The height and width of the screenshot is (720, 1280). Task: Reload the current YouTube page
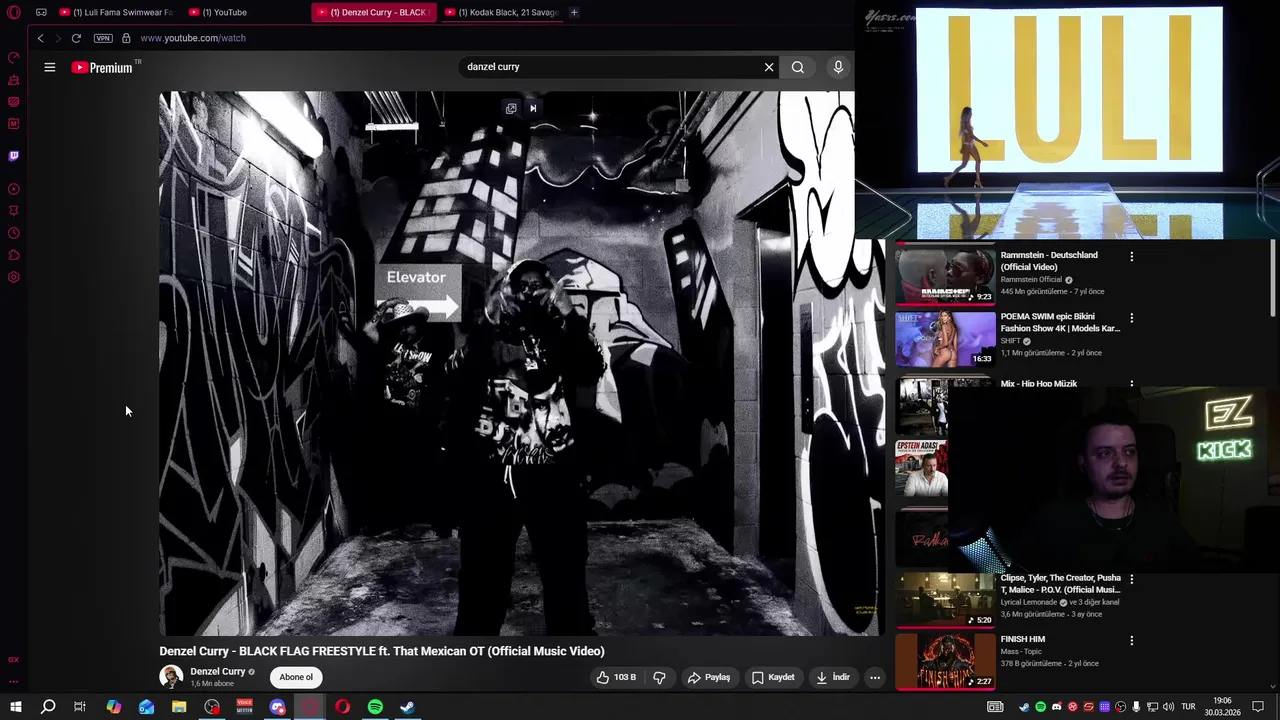tap(76, 38)
